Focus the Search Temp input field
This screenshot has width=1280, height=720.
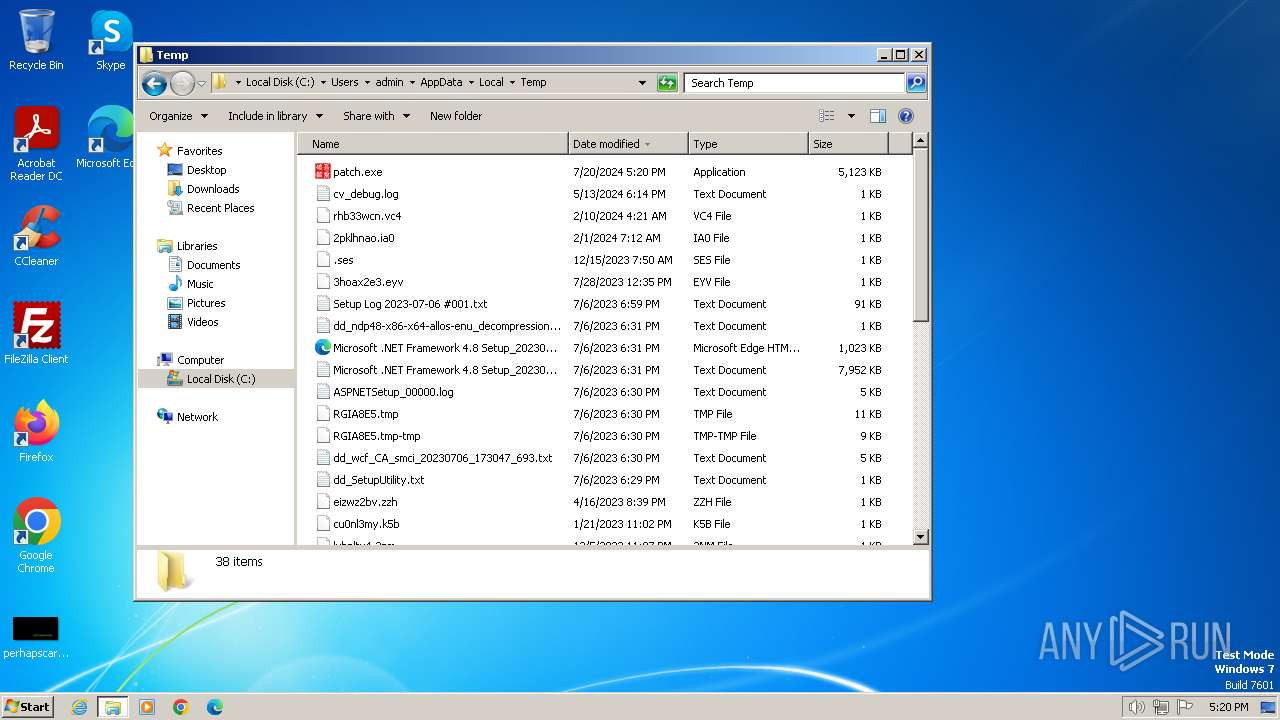pyautogui.click(x=794, y=83)
